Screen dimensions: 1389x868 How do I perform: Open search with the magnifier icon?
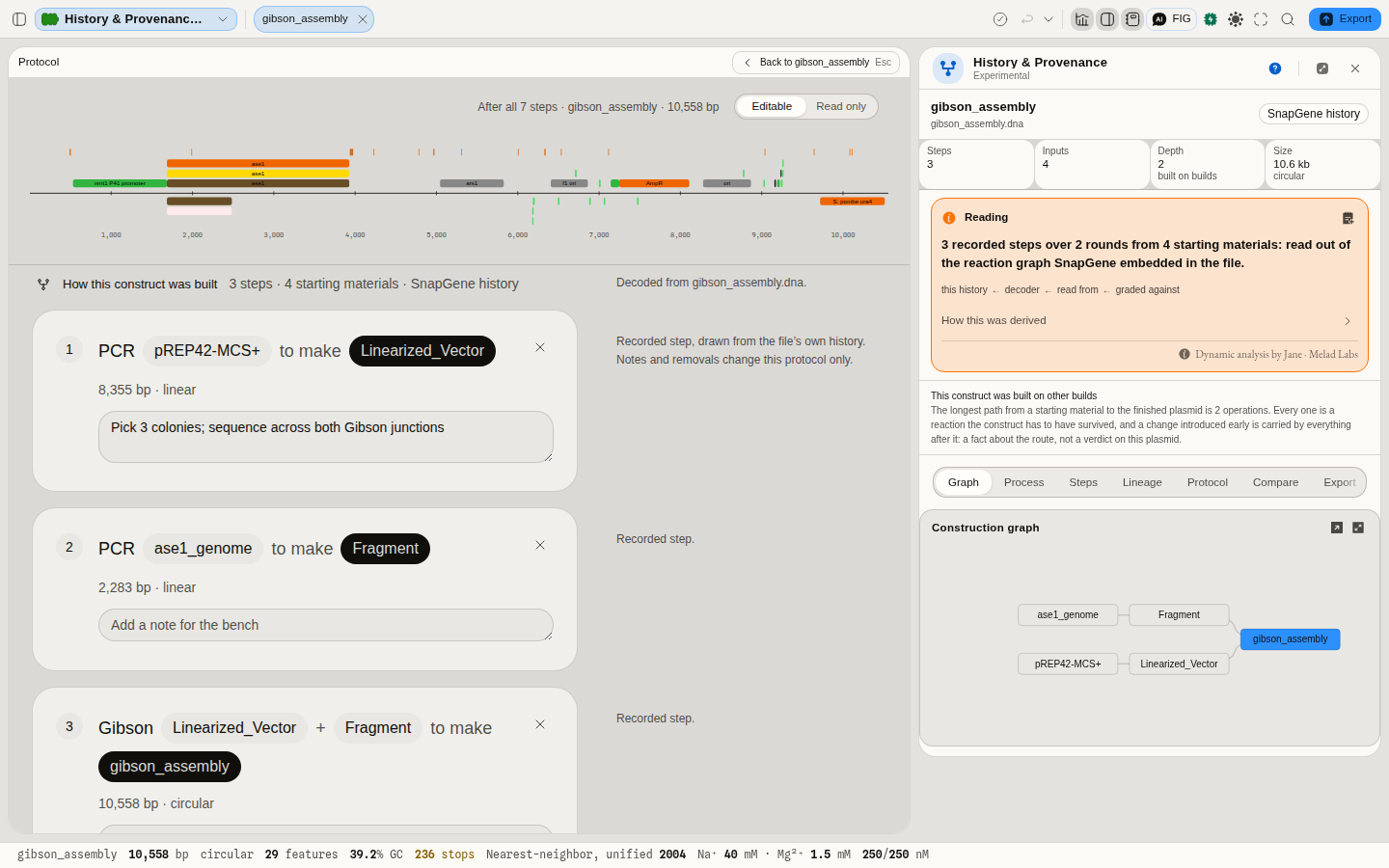tap(1288, 19)
